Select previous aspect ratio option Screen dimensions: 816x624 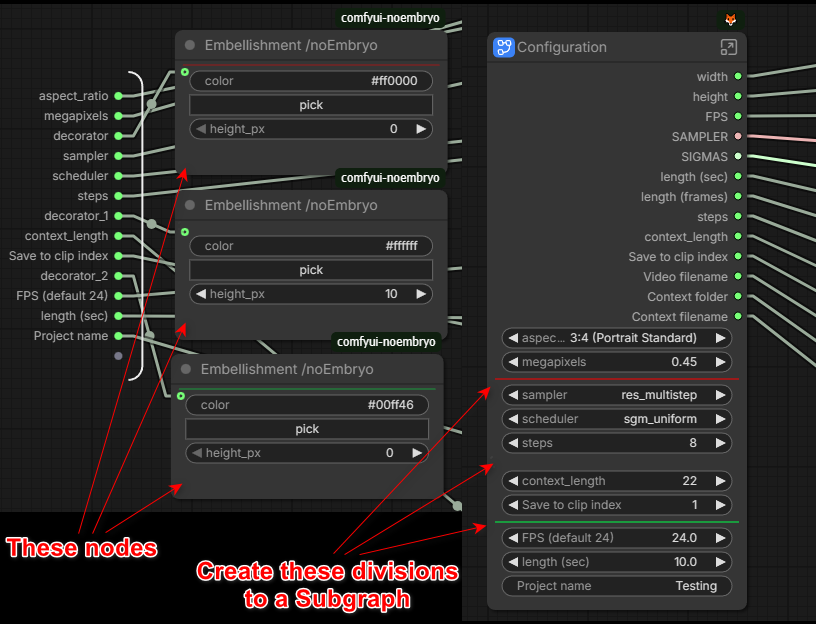pos(513,338)
